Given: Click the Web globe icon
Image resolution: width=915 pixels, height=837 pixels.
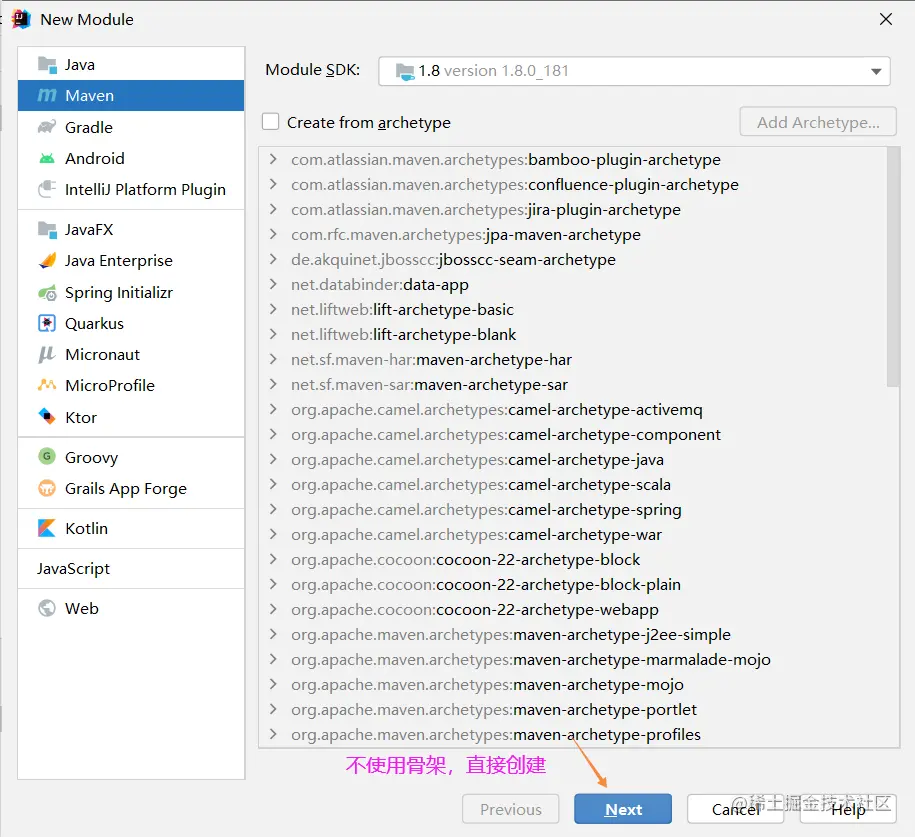Looking at the screenshot, I should tap(47, 608).
